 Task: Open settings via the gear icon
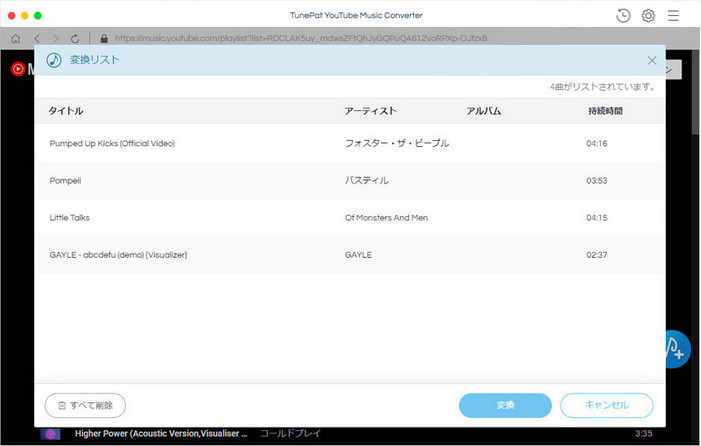point(648,16)
